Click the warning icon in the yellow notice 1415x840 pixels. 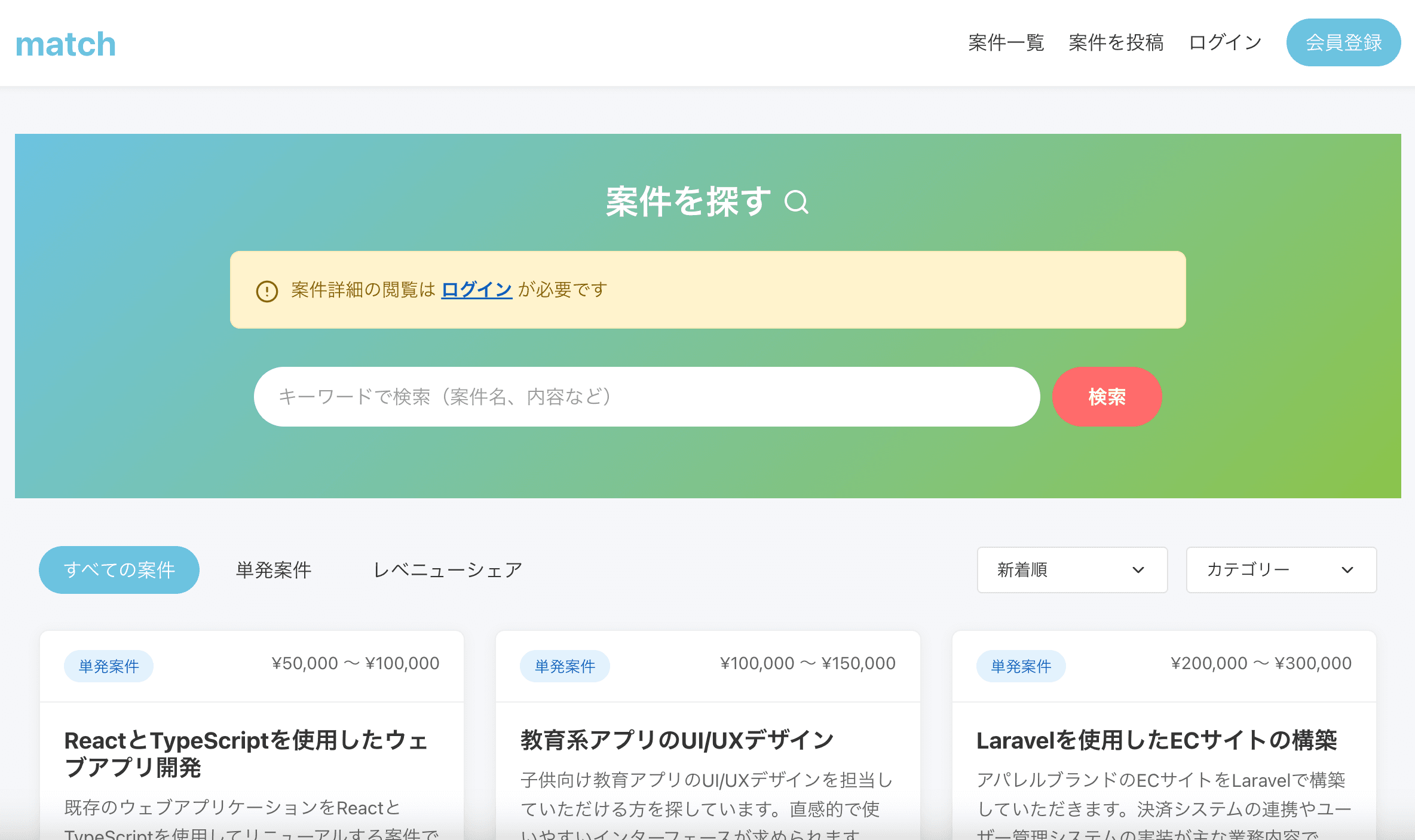pos(267,292)
